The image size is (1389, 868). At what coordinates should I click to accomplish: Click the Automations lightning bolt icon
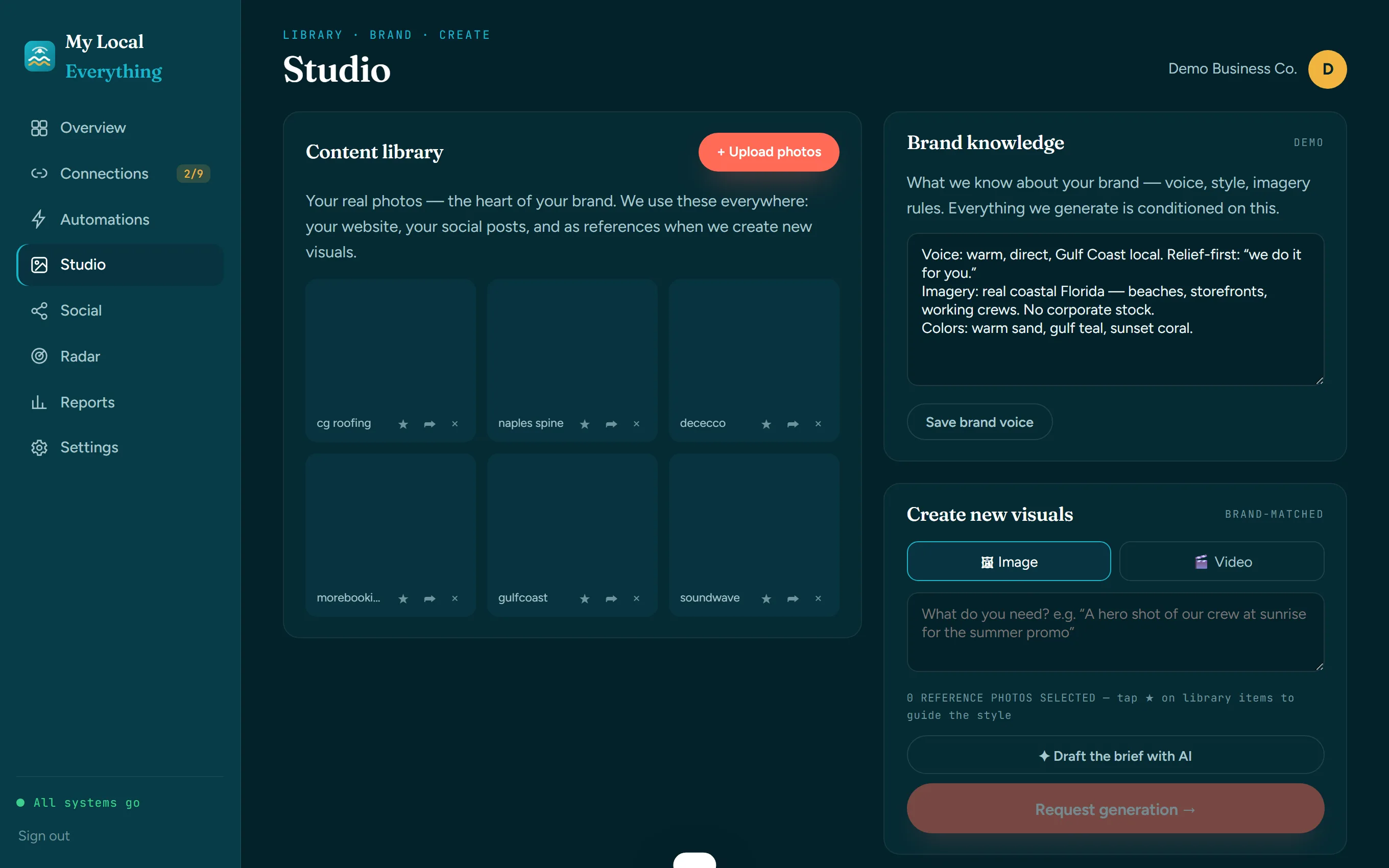click(x=39, y=219)
